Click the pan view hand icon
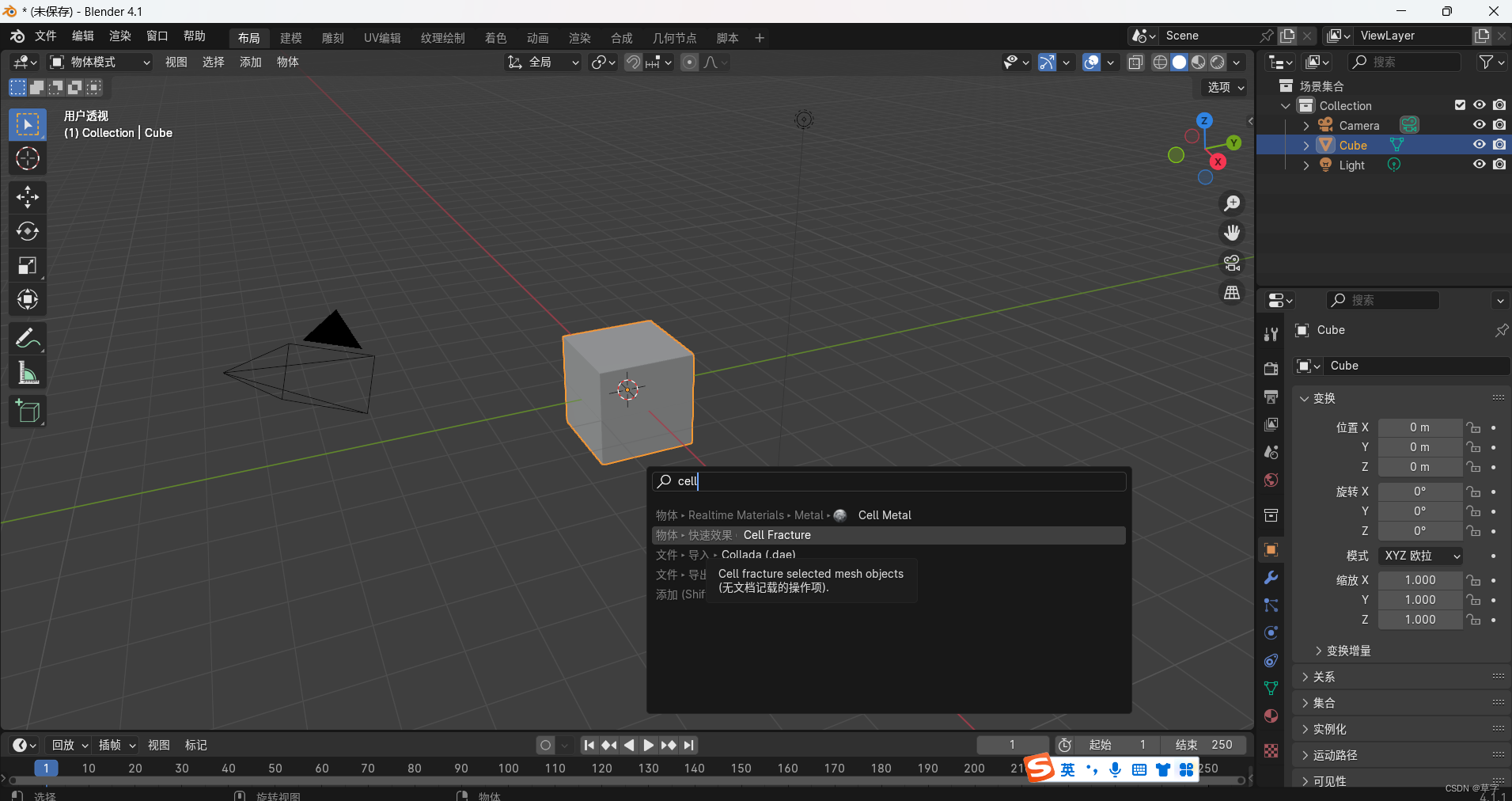This screenshot has width=1512, height=801. tap(1232, 233)
